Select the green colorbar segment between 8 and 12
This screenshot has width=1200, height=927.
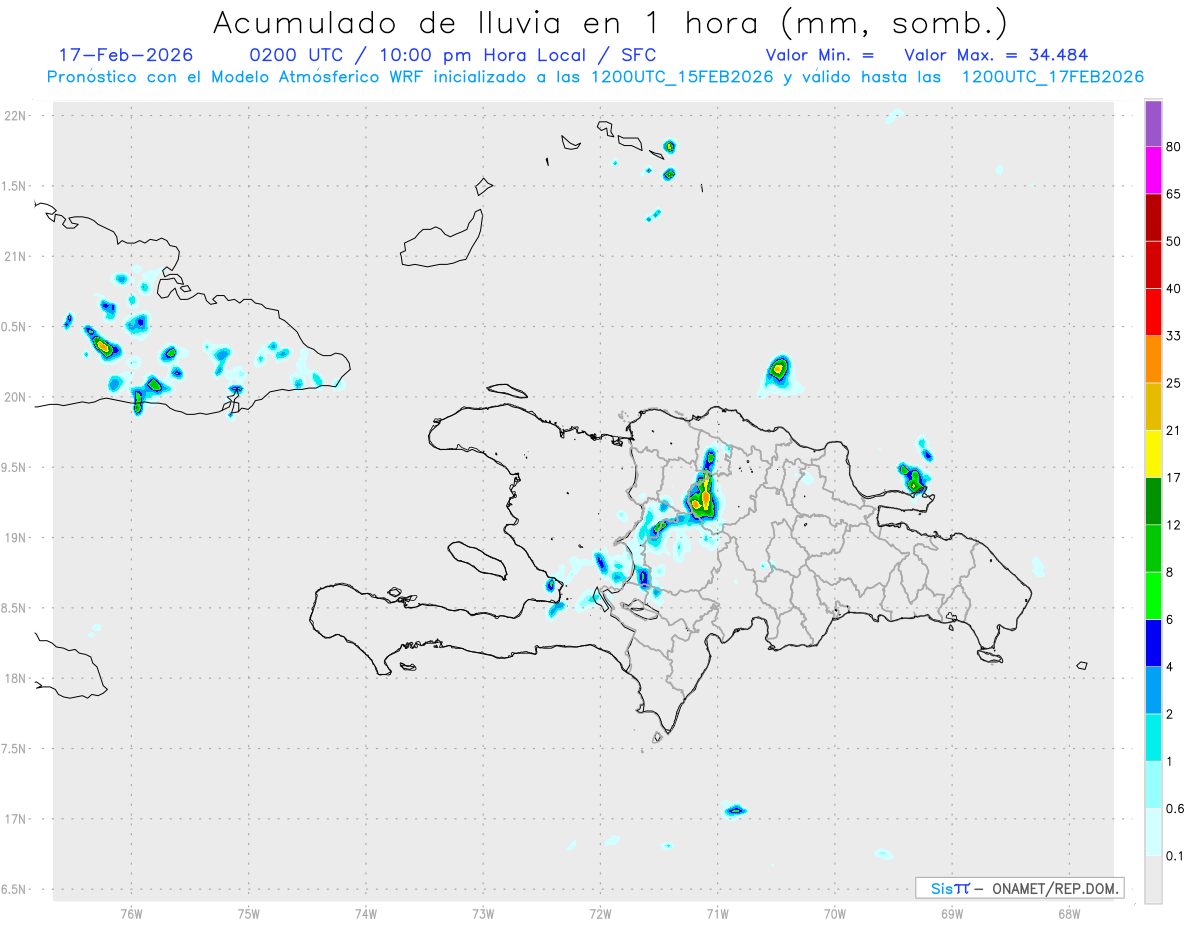coord(1153,548)
